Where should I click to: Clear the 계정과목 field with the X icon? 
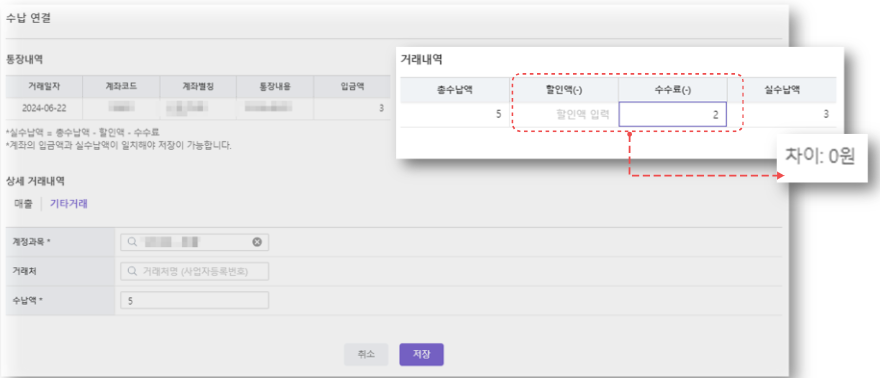tap(257, 242)
